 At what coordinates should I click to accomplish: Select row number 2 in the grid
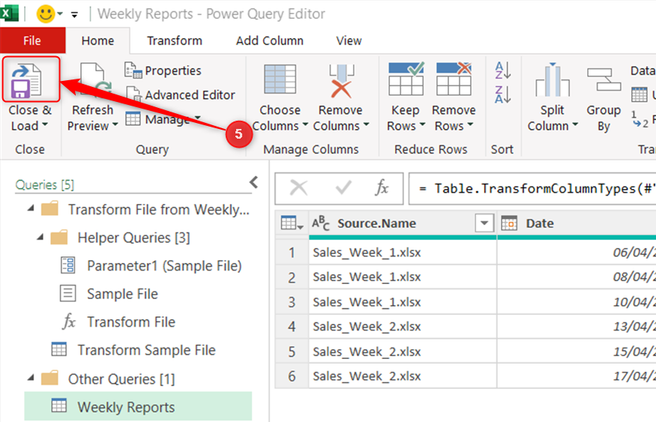(292, 277)
